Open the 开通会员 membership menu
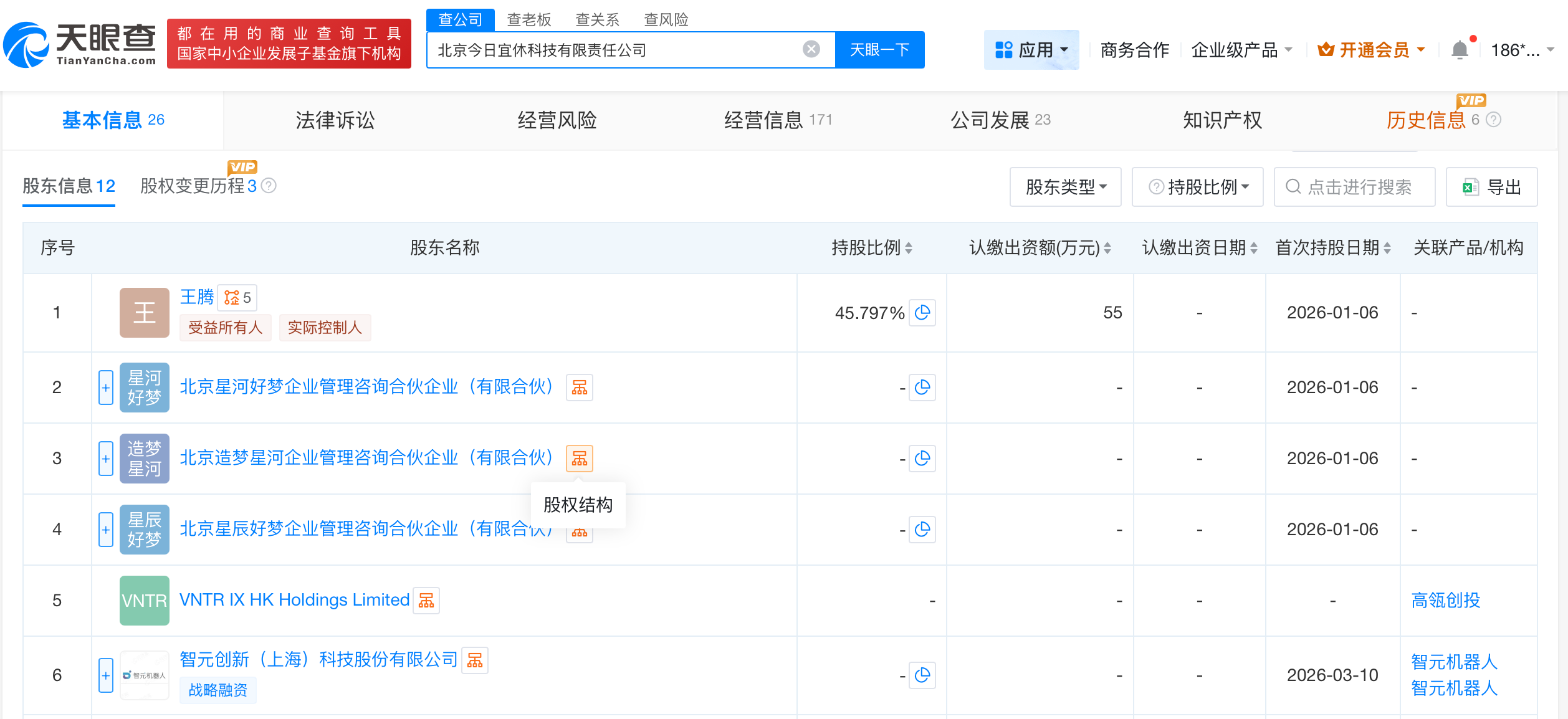 coord(1371,50)
